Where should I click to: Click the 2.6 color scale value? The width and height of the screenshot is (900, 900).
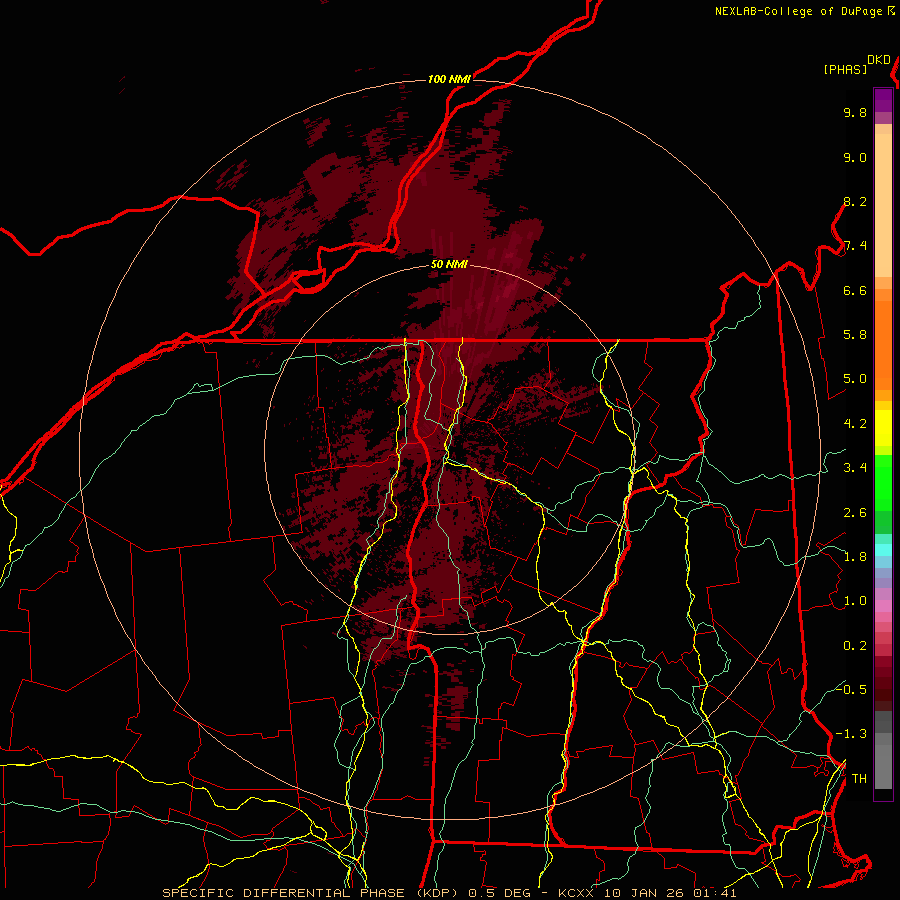(855, 513)
